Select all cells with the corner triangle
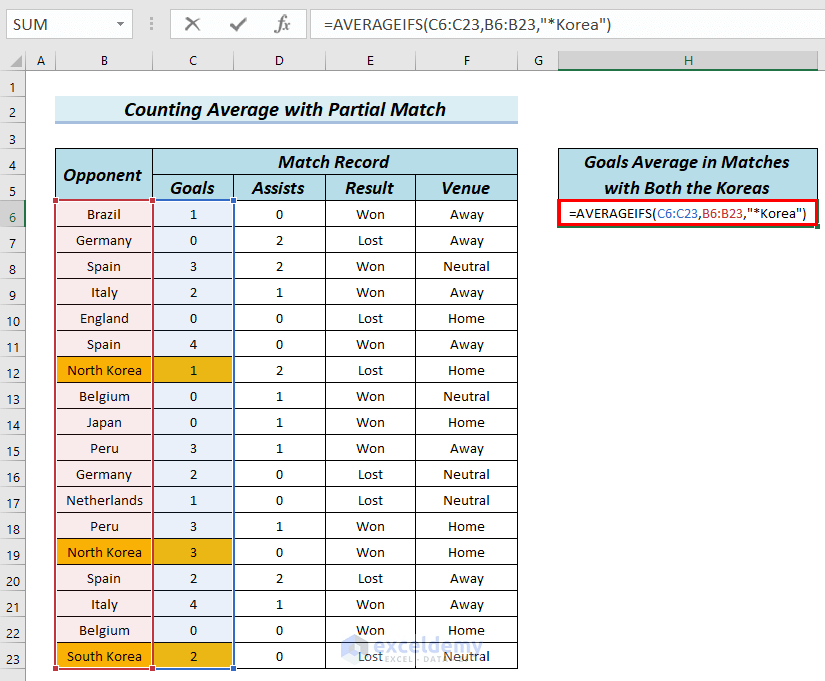The image size is (825, 681). 14,60
